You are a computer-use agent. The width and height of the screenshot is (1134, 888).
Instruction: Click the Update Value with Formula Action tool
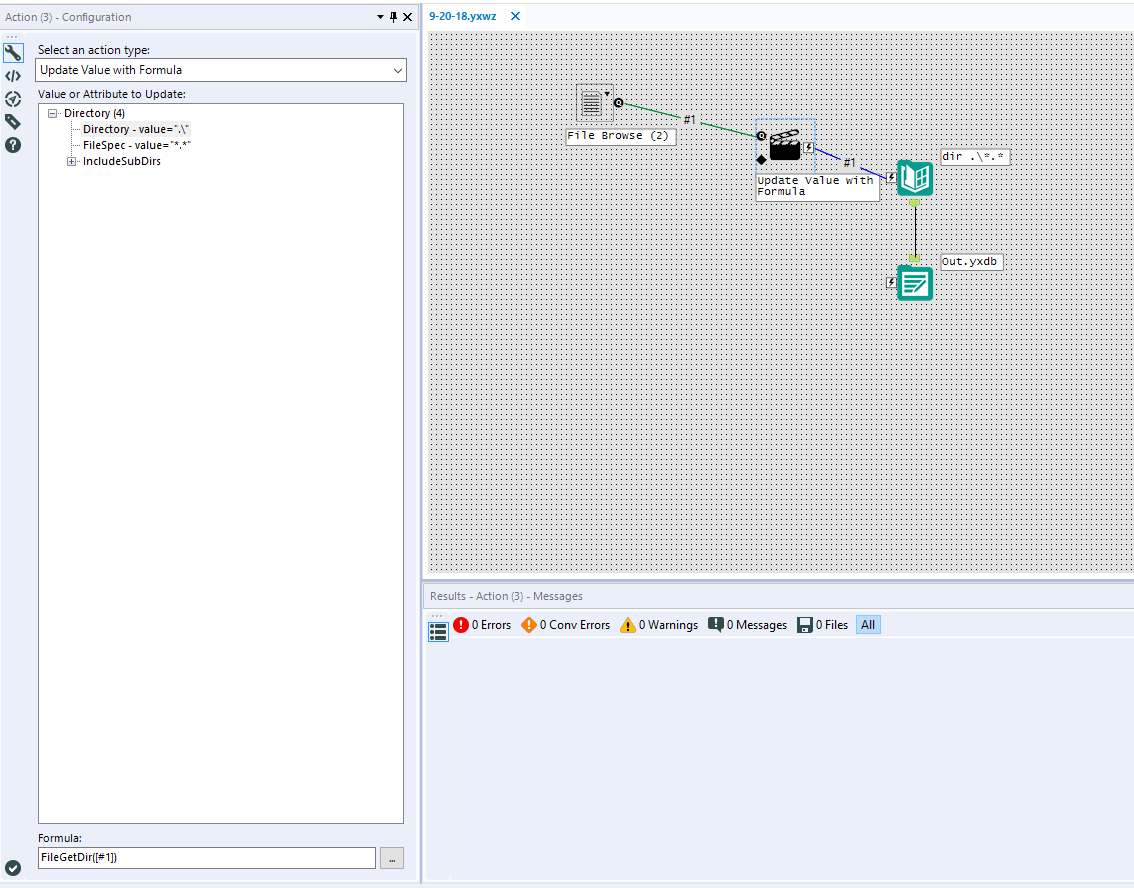pyautogui.click(x=786, y=146)
